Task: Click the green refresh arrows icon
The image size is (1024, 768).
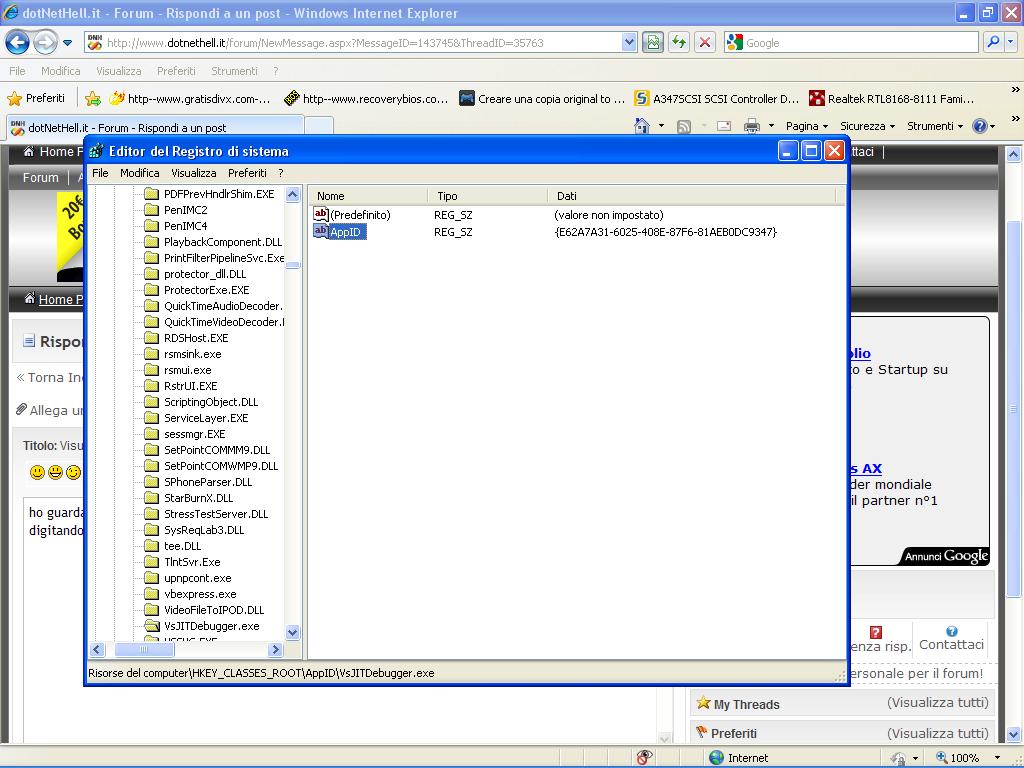Action: tap(679, 43)
